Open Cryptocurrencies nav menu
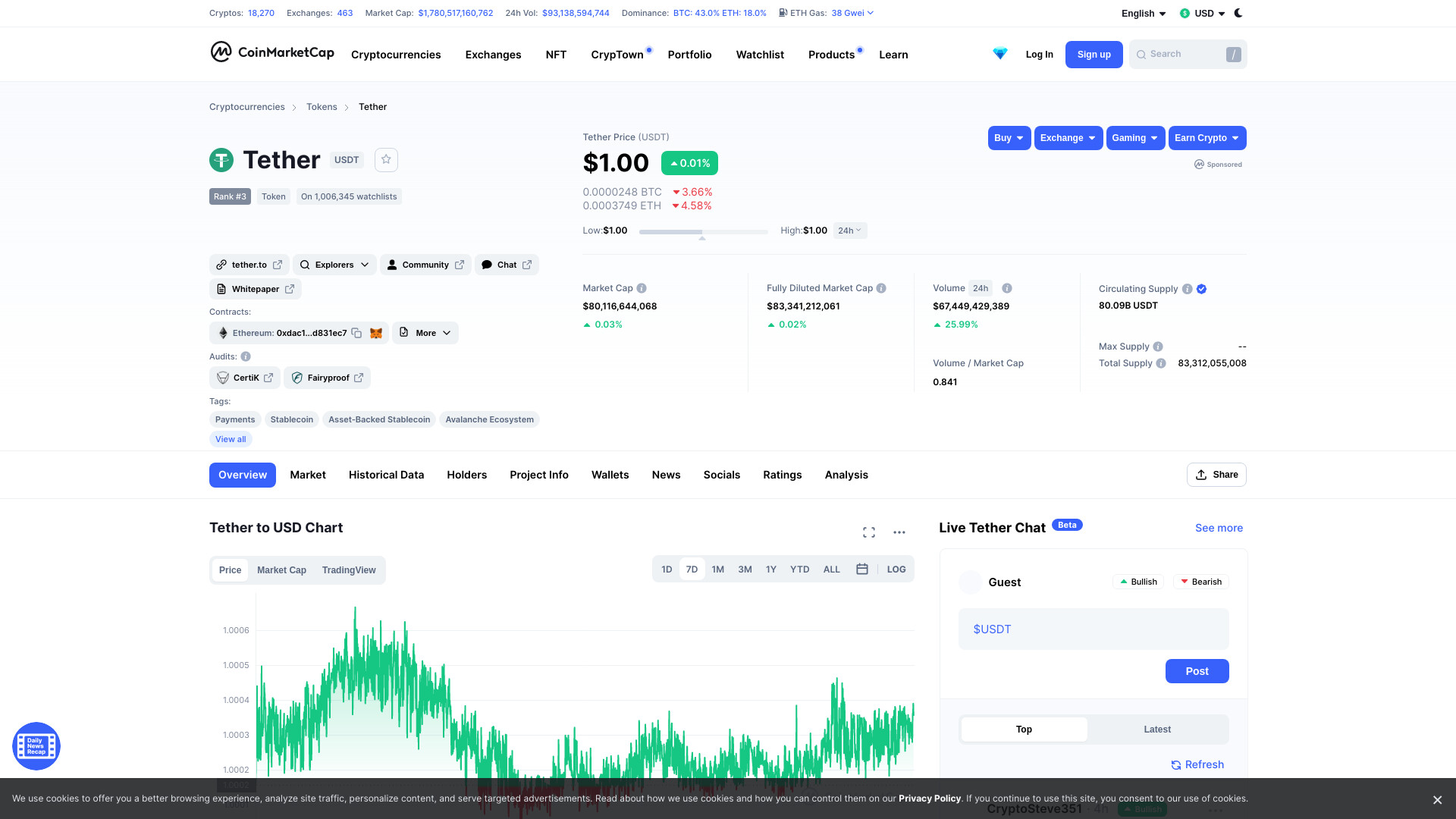Viewport: 1456px width, 819px height. coord(396,55)
